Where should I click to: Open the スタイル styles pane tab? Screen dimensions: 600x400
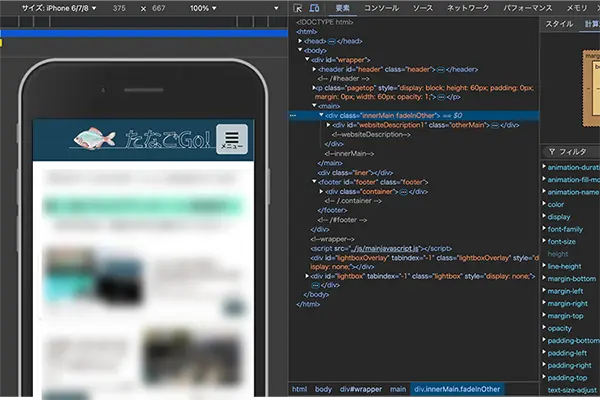(x=559, y=24)
